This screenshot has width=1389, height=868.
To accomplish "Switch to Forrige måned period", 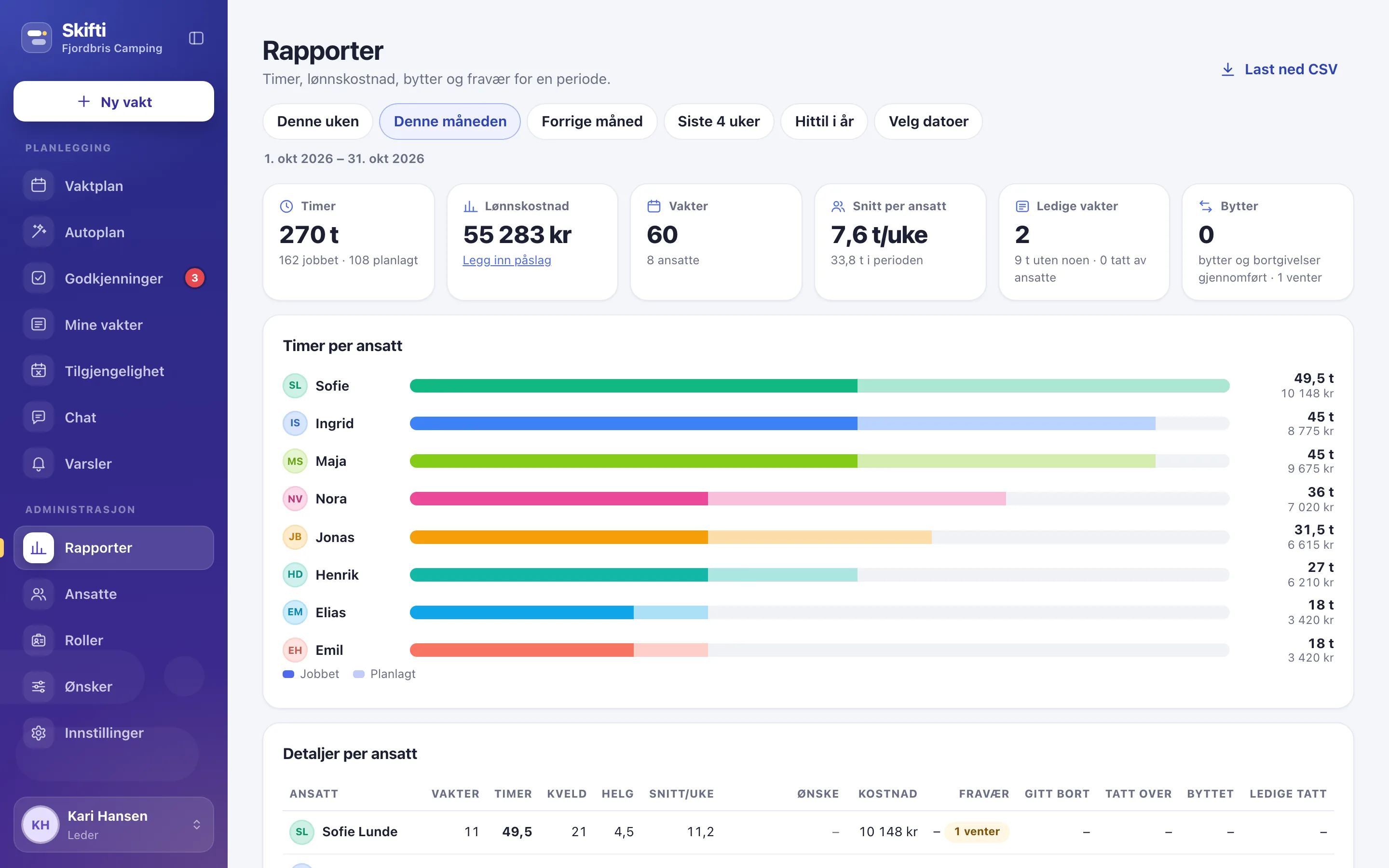I will (592, 121).
